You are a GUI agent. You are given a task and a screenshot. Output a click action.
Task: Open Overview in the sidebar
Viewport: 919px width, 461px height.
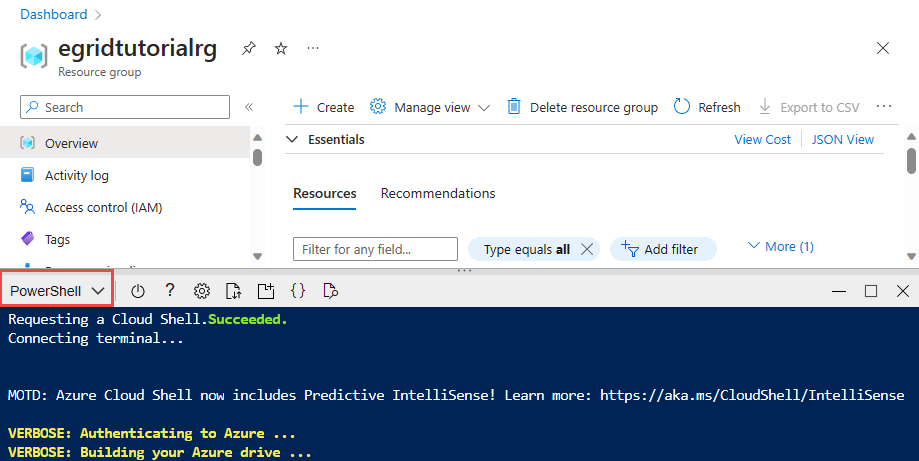click(125, 143)
